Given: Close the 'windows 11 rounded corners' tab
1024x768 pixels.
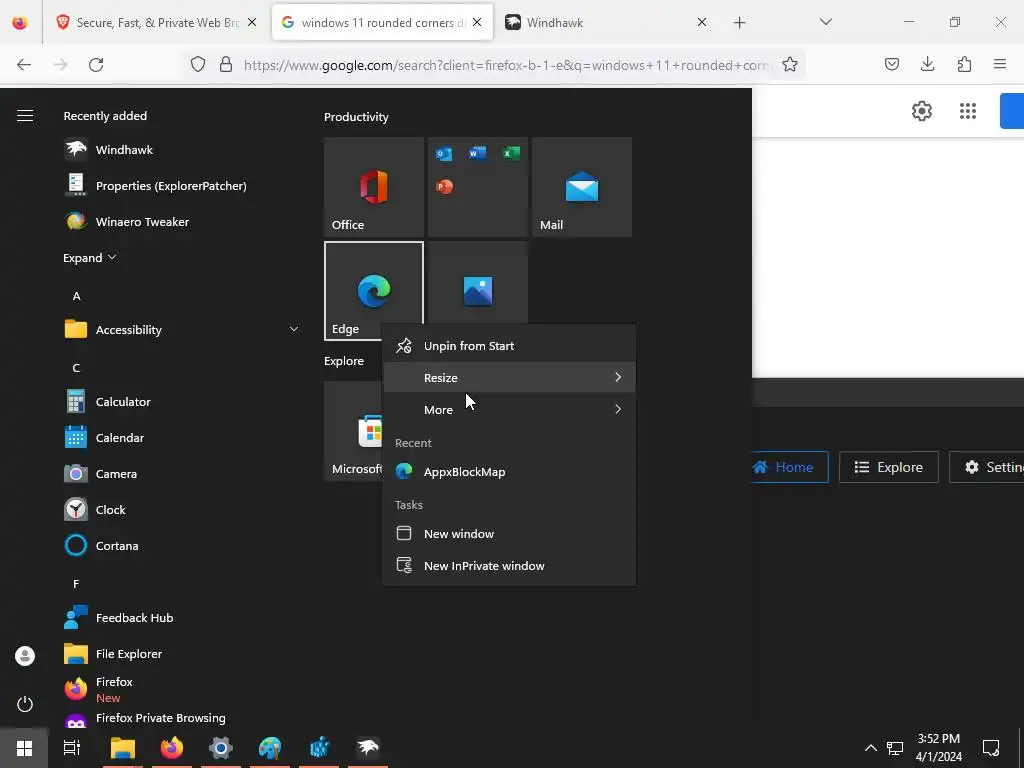Looking at the screenshot, I should coord(477,22).
